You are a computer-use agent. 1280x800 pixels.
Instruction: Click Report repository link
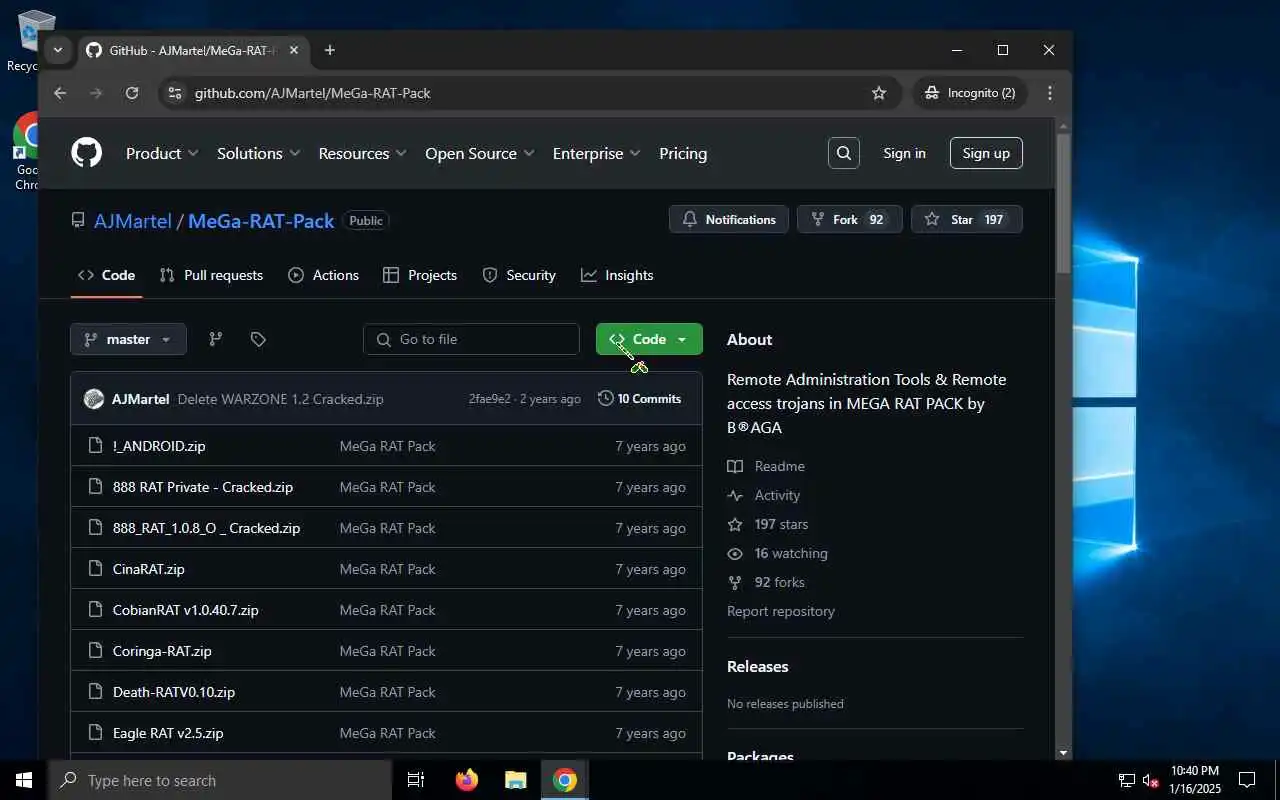click(x=781, y=611)
